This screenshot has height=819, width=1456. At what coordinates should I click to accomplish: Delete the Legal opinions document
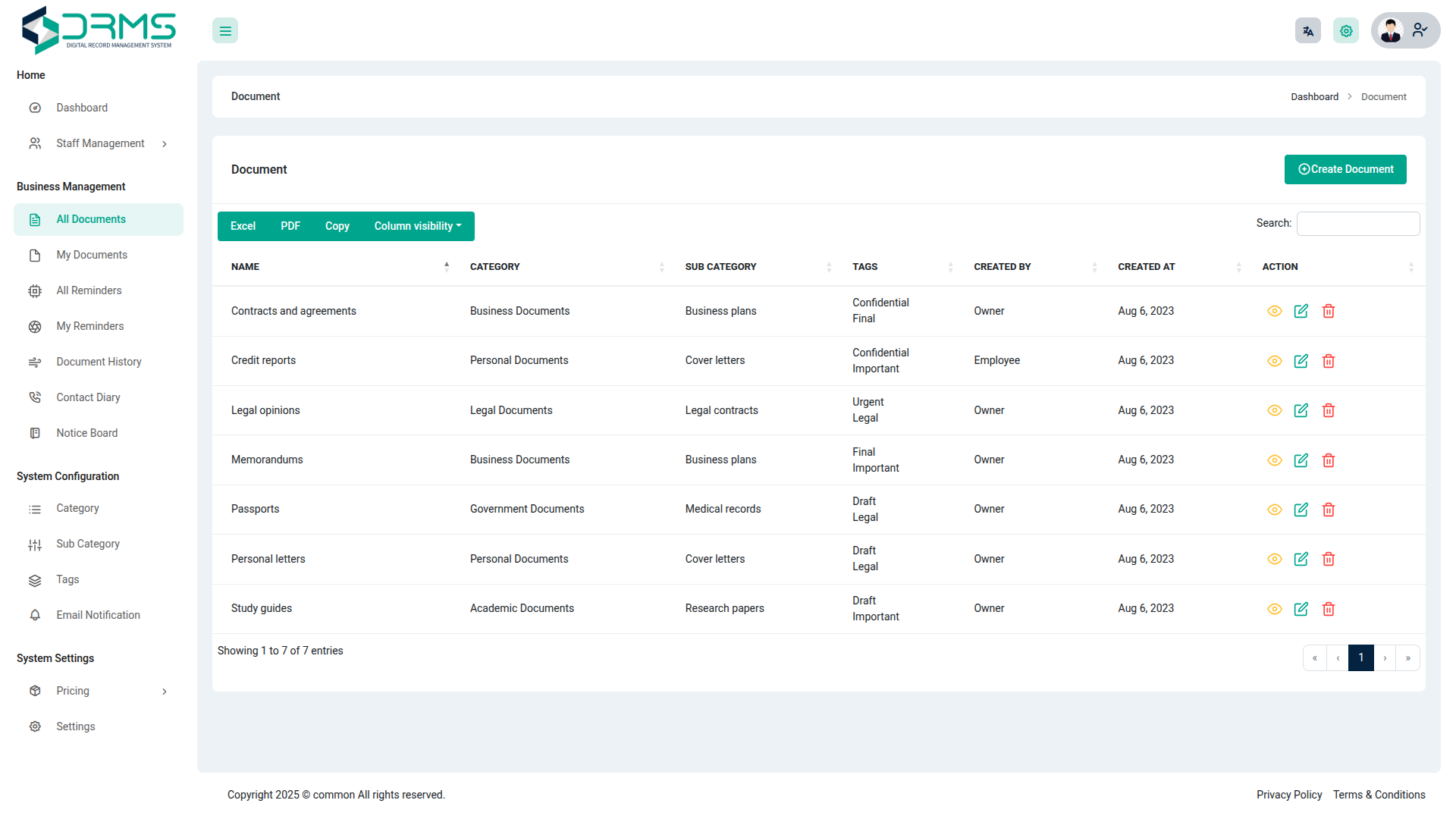[1328, 410]
